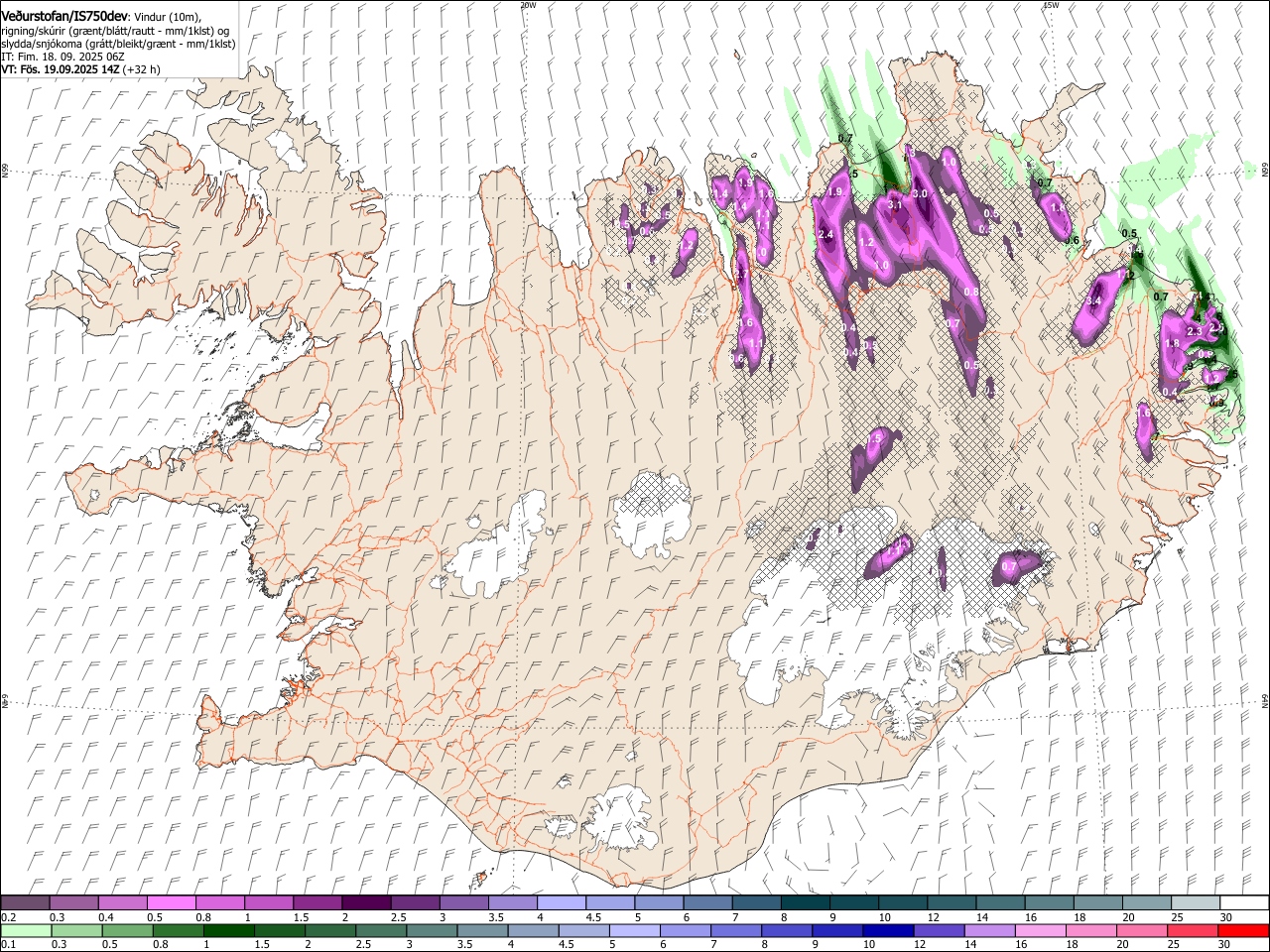Pick the darkest green swatch at 1 in lower scale

coord(228,930)
